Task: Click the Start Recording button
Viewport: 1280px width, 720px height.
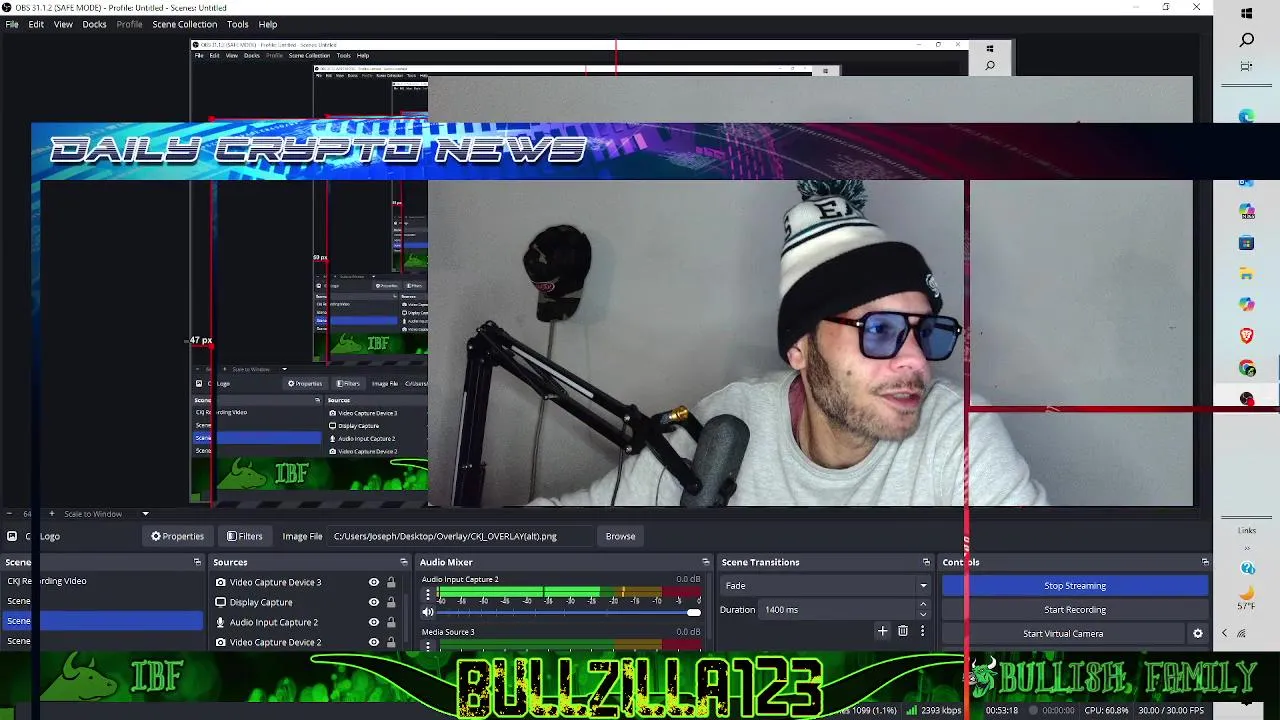Action: coord(1075,610)
